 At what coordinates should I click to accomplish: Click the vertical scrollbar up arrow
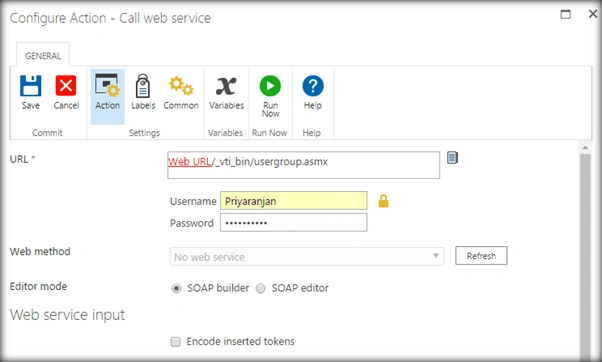coord(585,147)
